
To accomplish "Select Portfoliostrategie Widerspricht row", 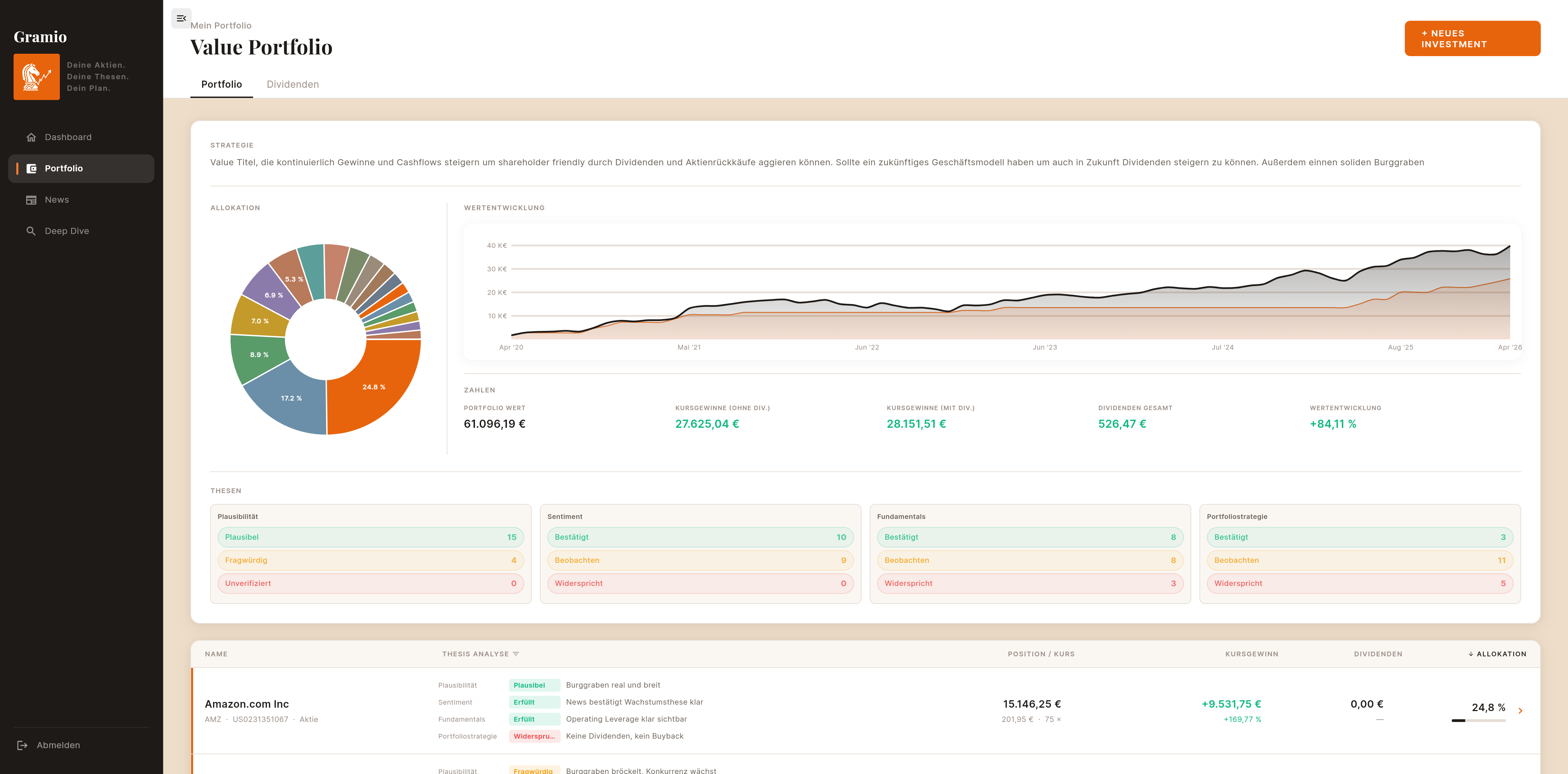I will (x=1360, y=584).
